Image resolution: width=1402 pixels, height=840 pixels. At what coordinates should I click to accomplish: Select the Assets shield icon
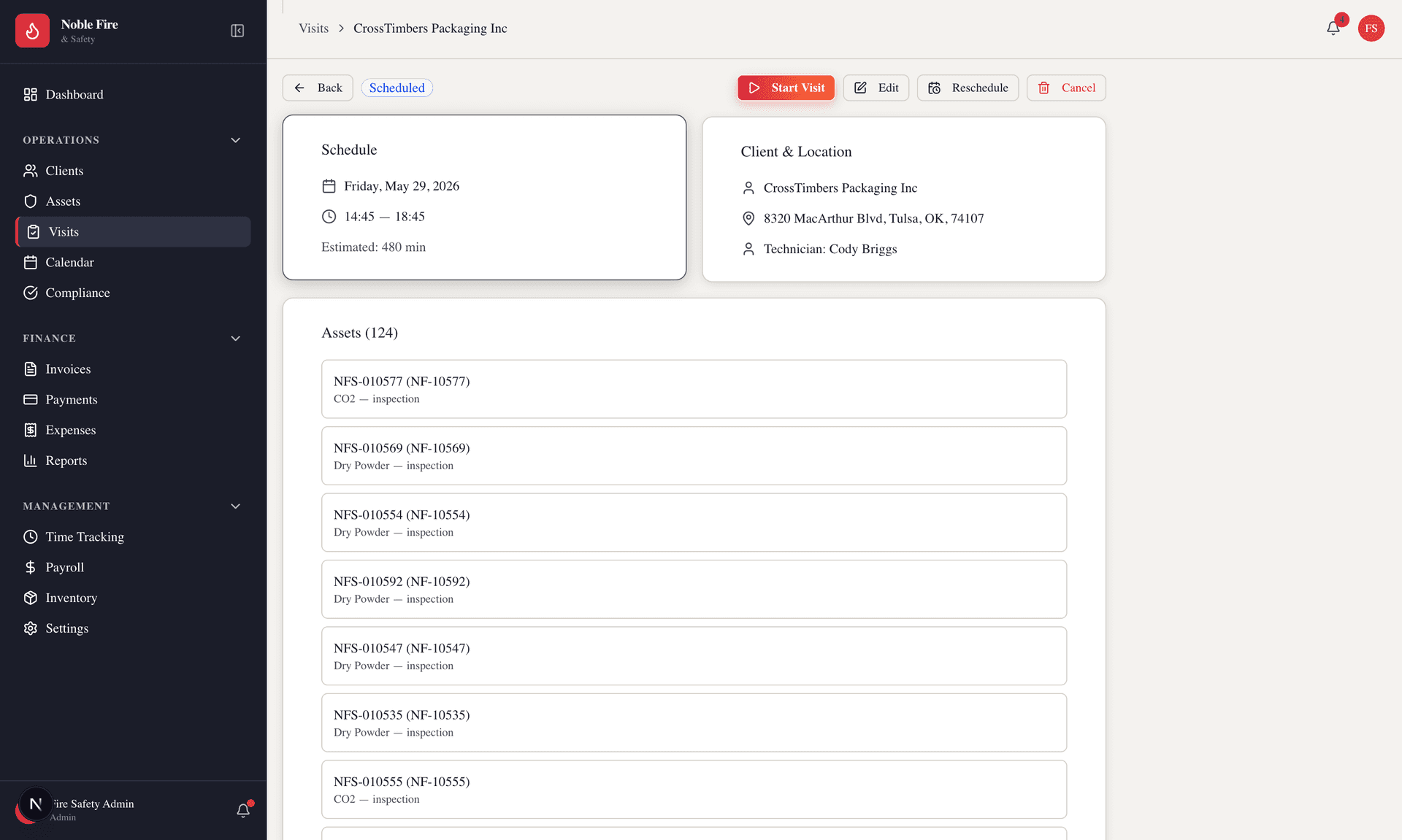point(31,201)
